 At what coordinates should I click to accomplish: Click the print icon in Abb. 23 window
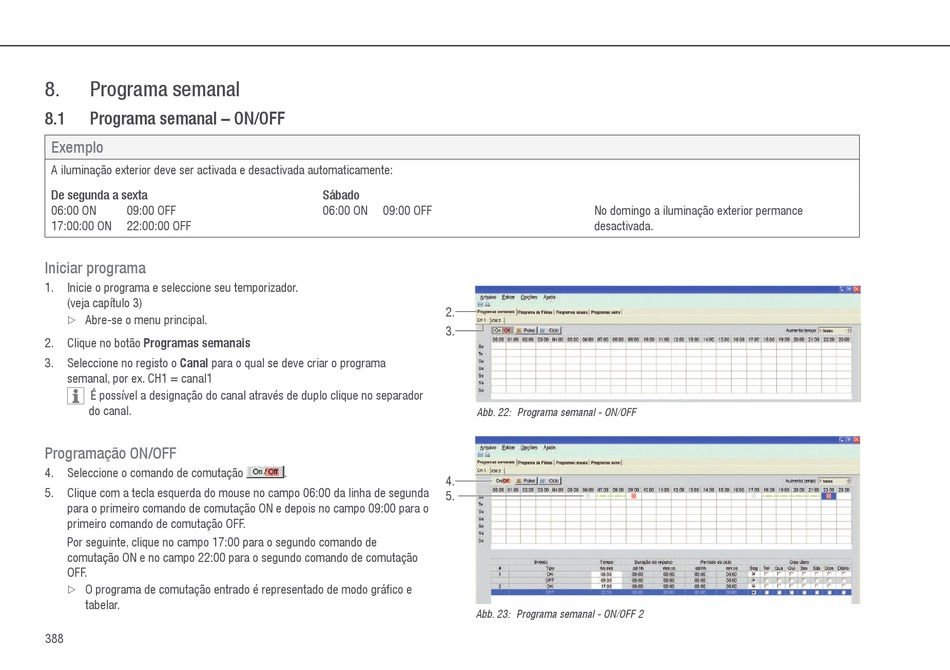coord(487,455)
